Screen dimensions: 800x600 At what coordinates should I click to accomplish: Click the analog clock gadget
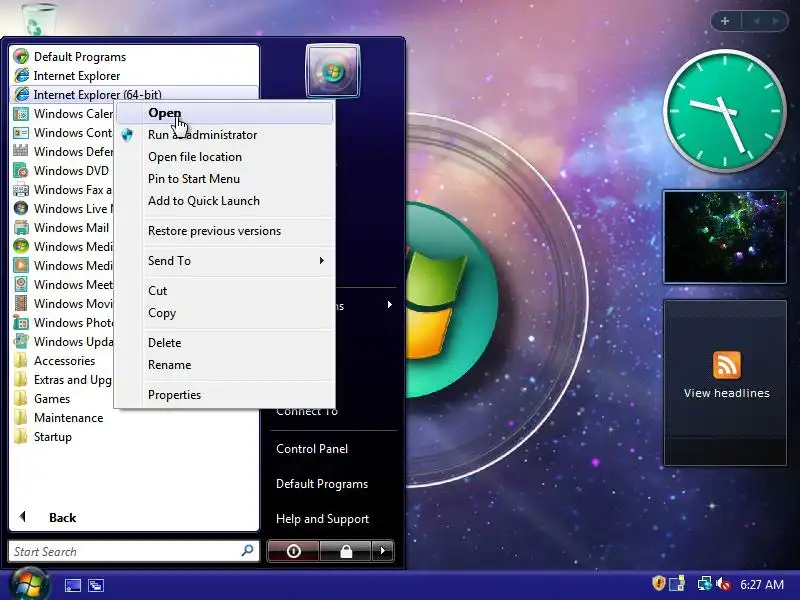[724, 111]
